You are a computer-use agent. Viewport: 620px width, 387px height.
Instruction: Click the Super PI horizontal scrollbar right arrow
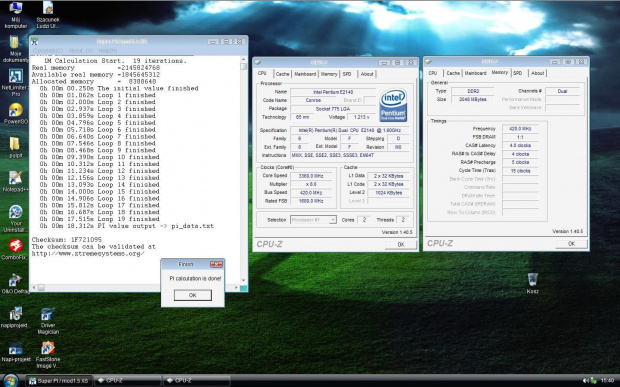pos(236,288)
